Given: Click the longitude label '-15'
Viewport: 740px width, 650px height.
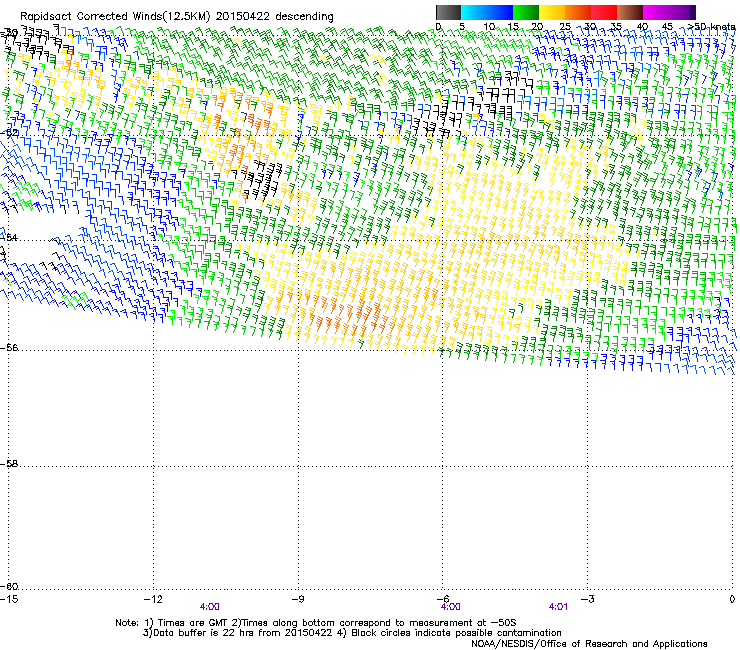Looking at the screenshot, I should pyautogui.click(x=9, y=599).
